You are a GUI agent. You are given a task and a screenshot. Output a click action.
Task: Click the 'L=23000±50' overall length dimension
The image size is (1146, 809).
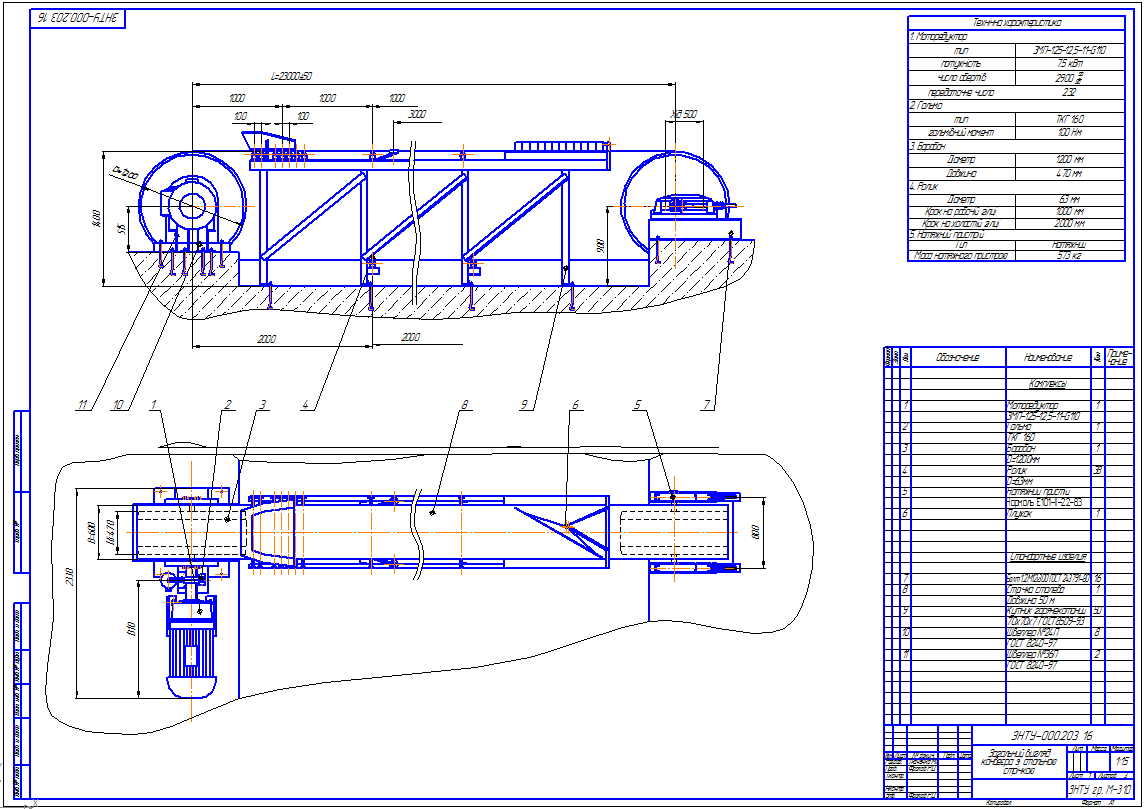[292, 76]
